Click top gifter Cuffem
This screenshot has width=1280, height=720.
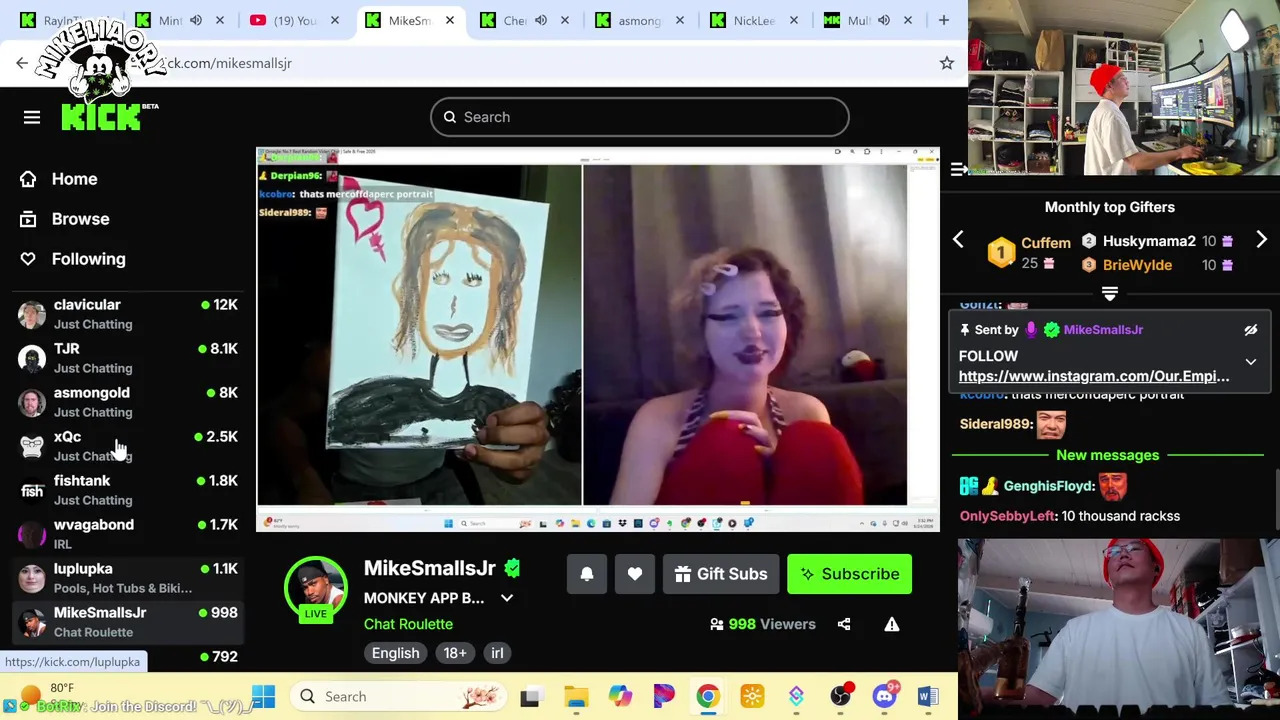[1046, 243]
